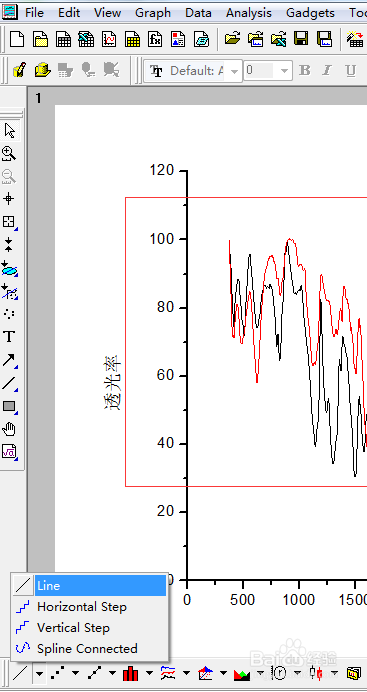This screenshot has width=367, height=692.
Task: Open the Edit menu
Action: pos(69,13)
